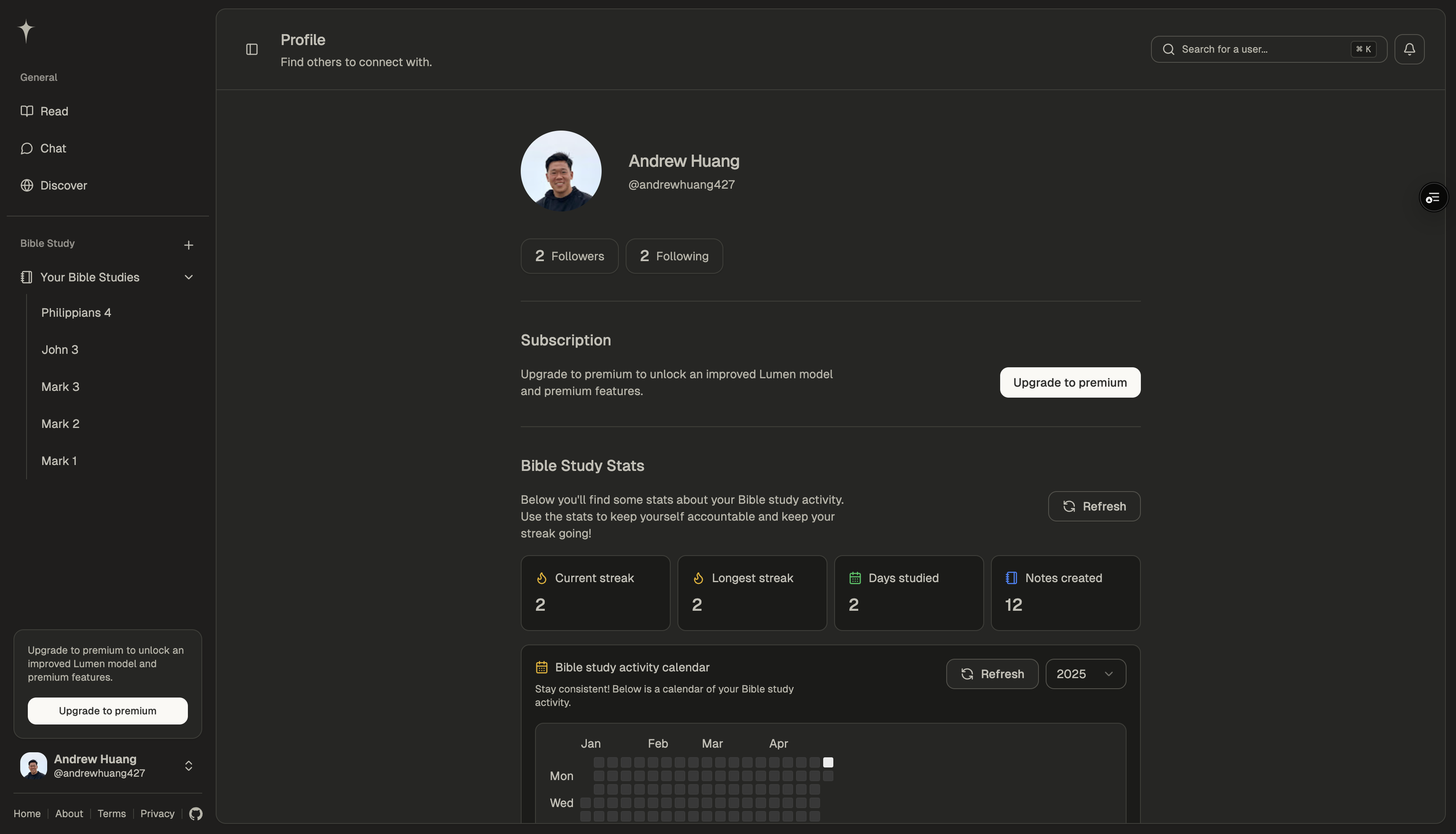
Task: Expand the account switcher chevrons
Action: point(188,766)
